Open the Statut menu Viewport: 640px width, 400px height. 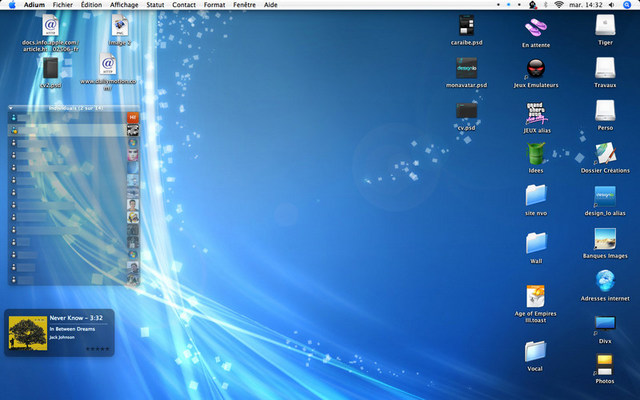click(x=155, y=5)
